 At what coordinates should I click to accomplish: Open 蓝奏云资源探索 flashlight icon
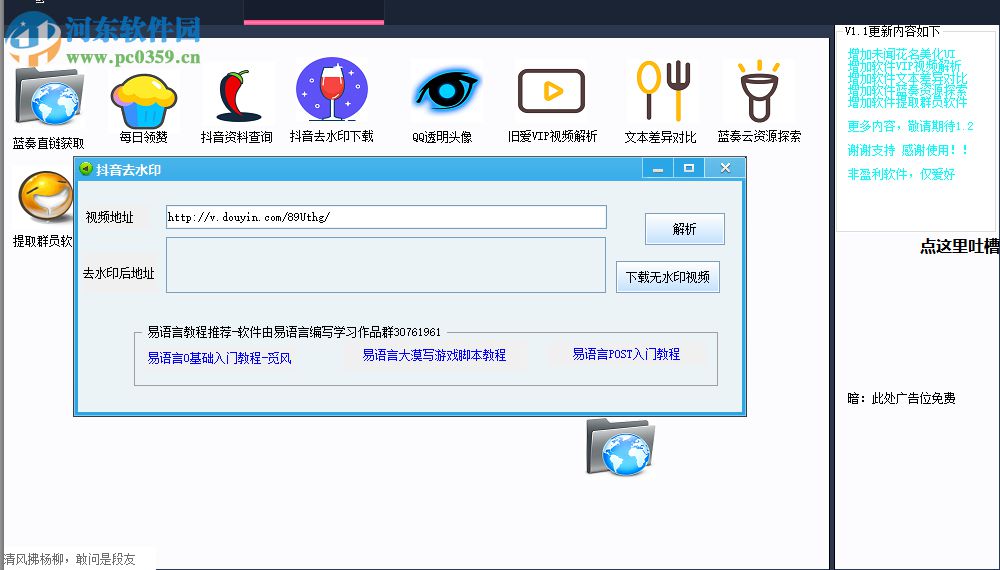point(758,91)
